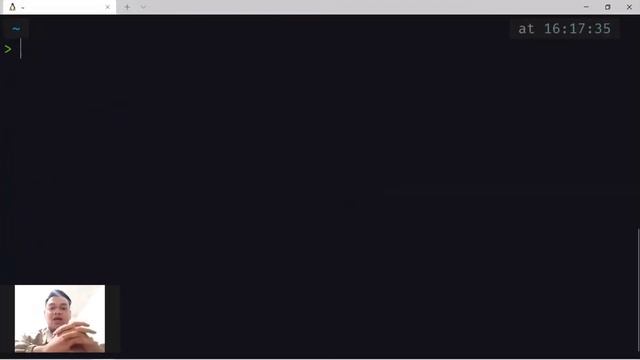The image size is (640, 360).
Task: Click the 16:17:35 timestamp in the prompt
Action: pos(577,29)
